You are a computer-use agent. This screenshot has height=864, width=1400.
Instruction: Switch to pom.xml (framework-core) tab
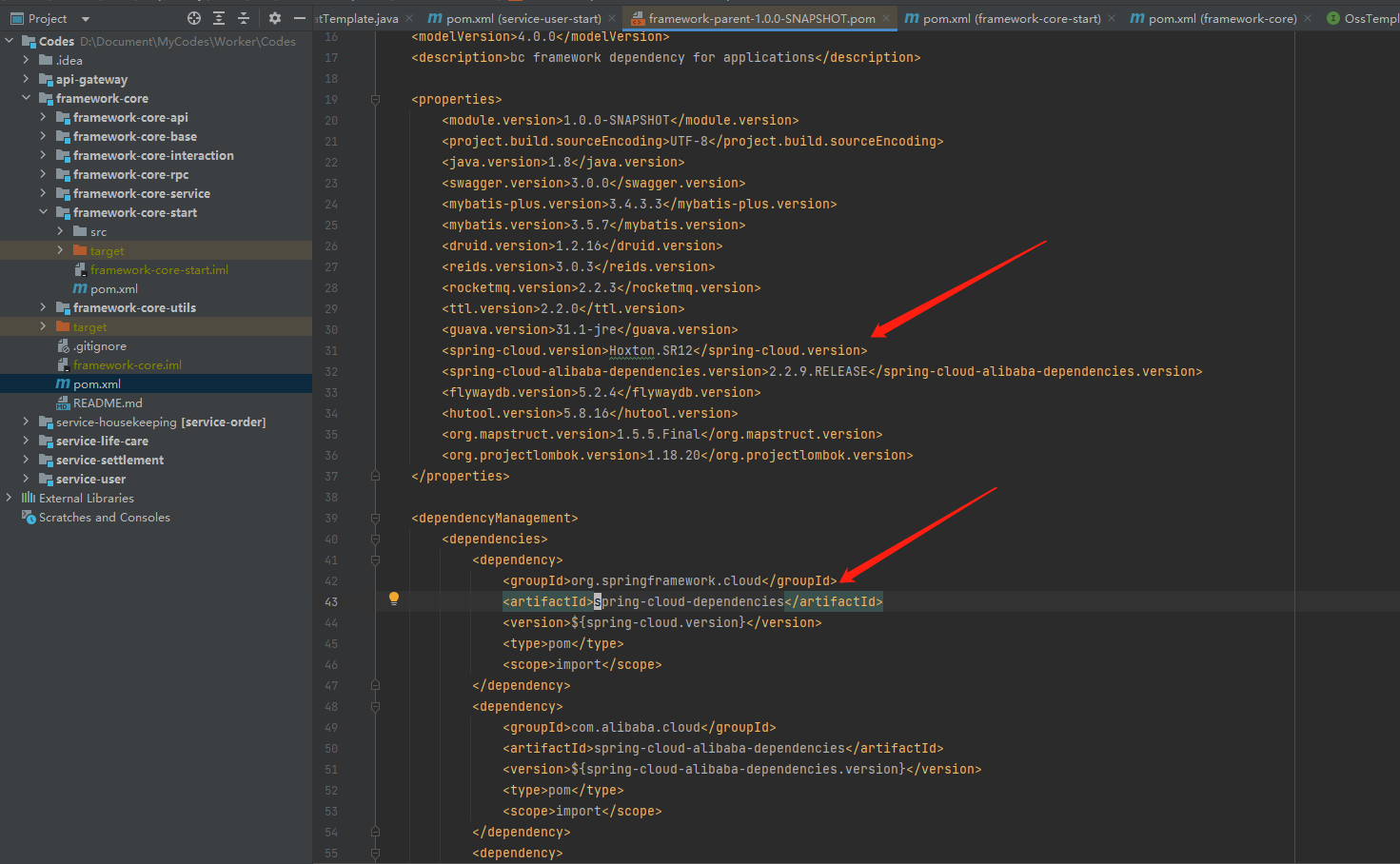pos(1213,18)
